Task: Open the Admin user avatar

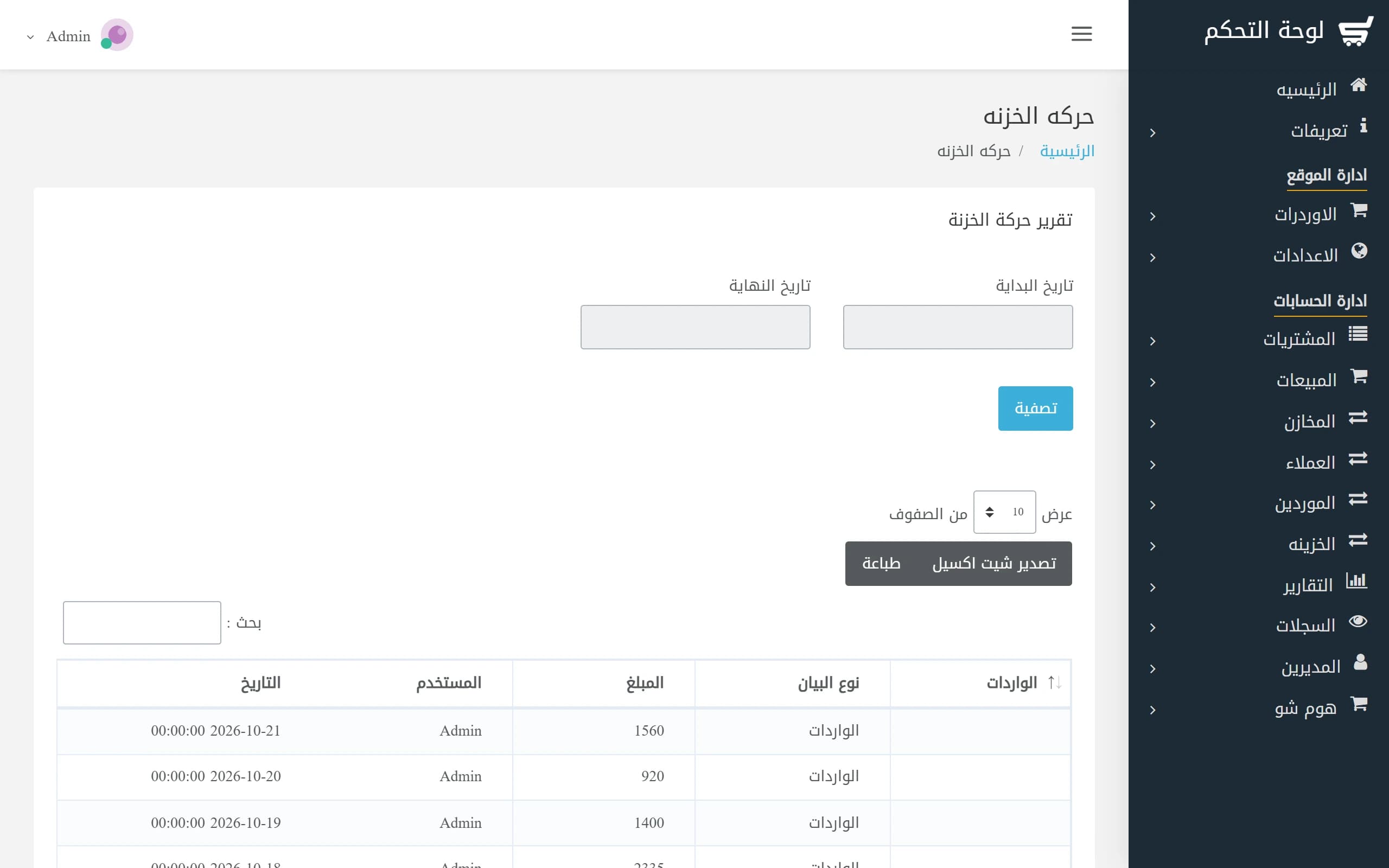Action: tap(117, 35)
